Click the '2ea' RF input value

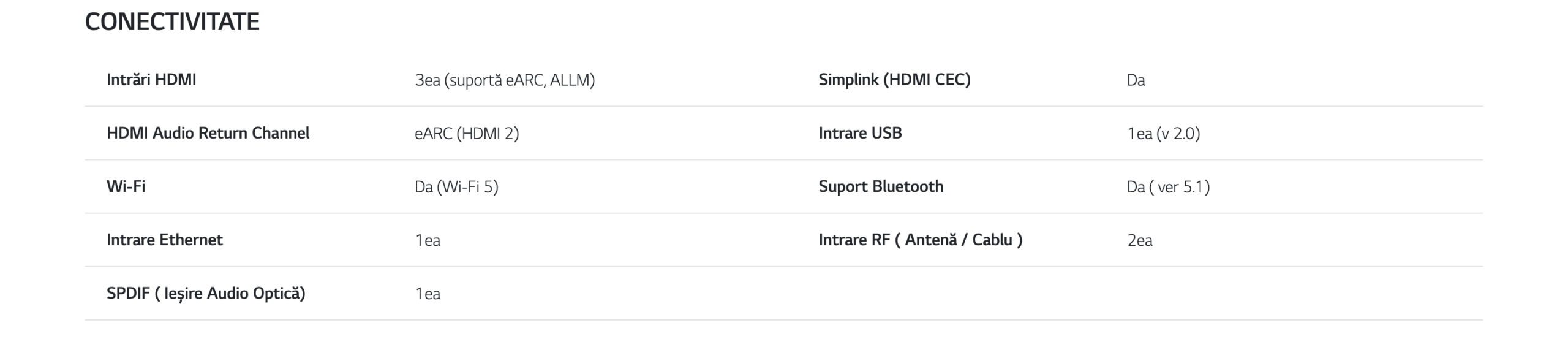[1140, 240]
